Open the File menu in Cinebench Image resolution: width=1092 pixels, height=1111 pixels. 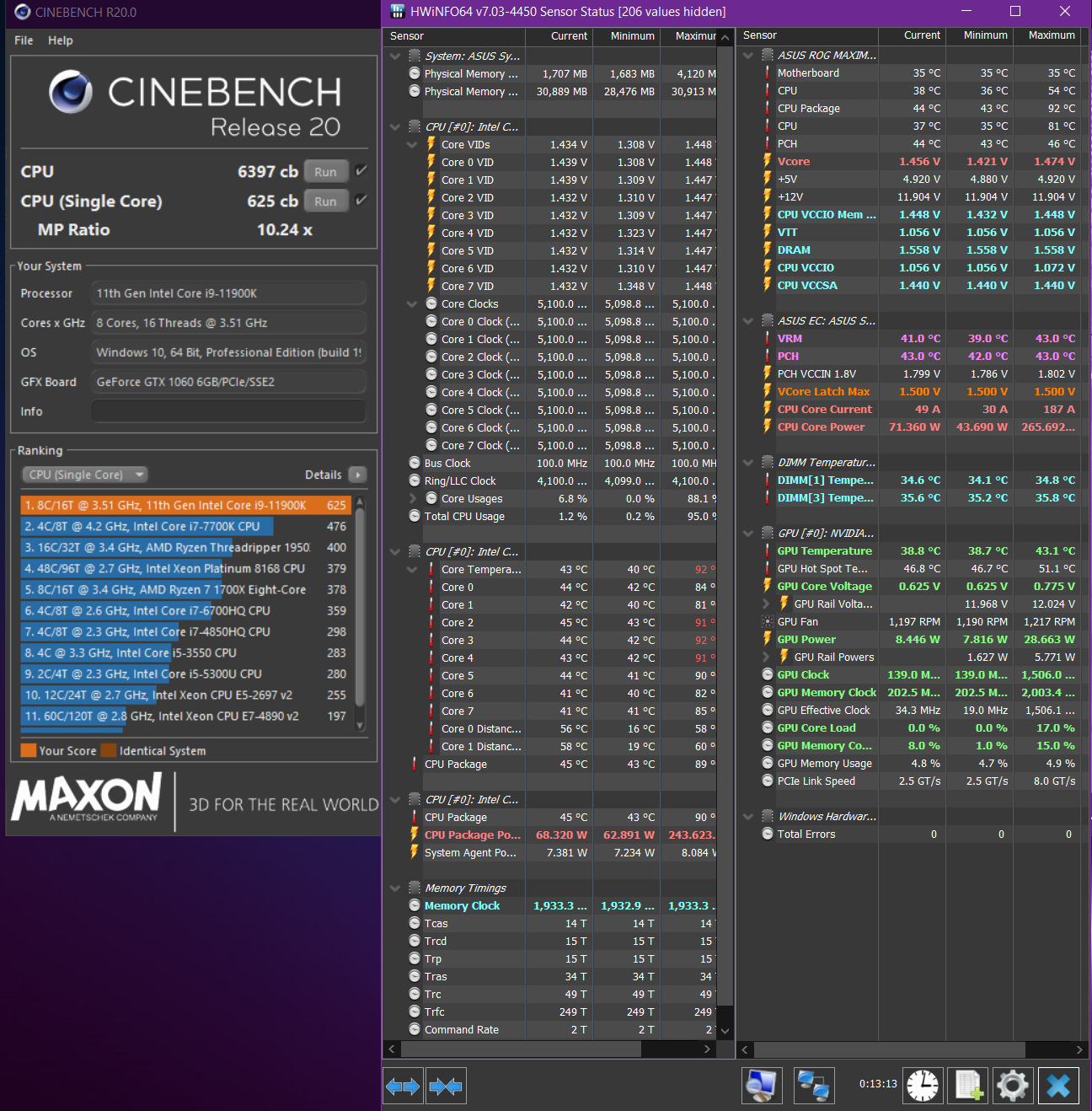(x=24, y=40)
